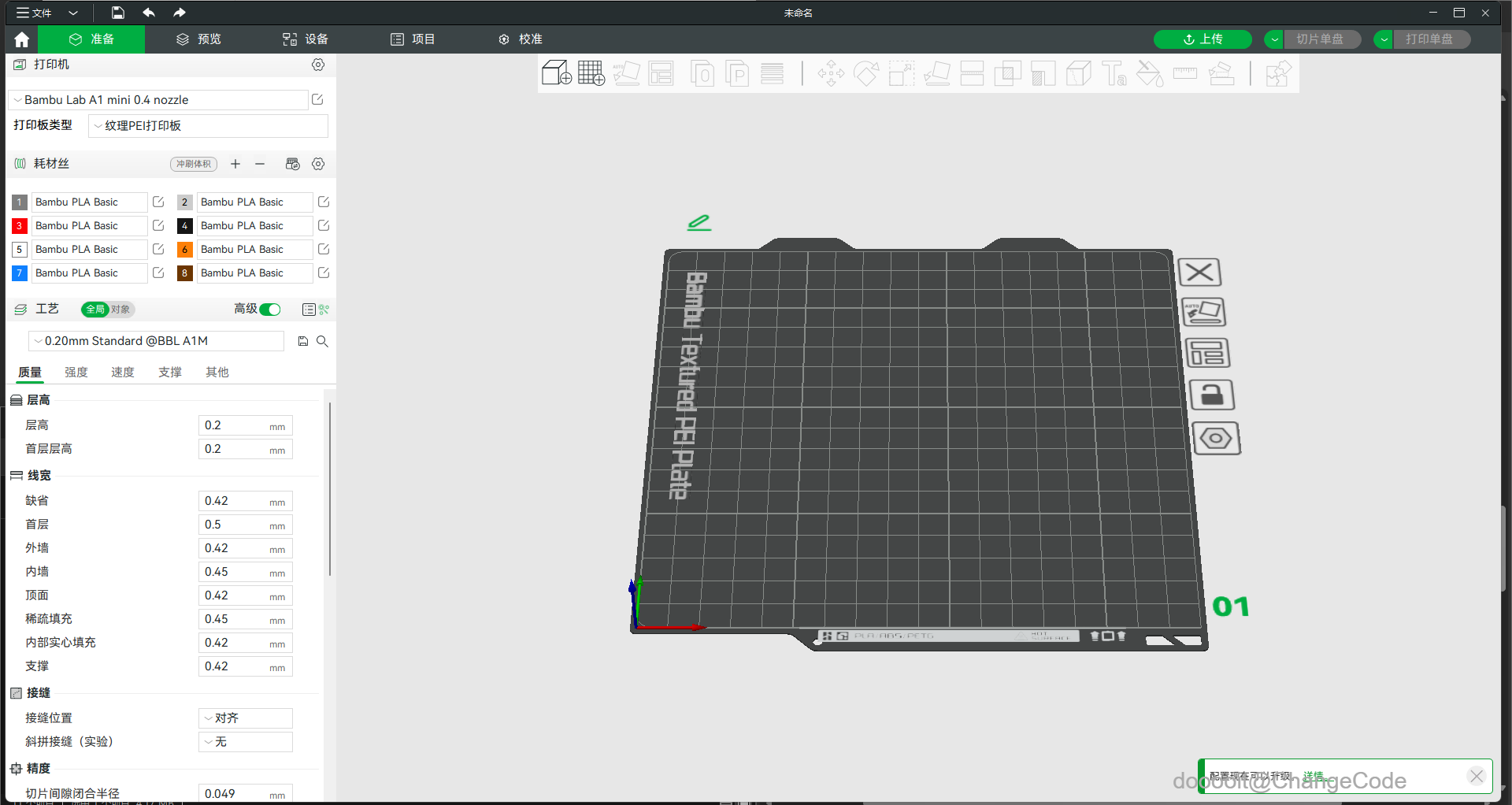Viewport: 1512px width, 805px height.
Task: Open plate settings hexagon icon
Action: coord(1216,438)
